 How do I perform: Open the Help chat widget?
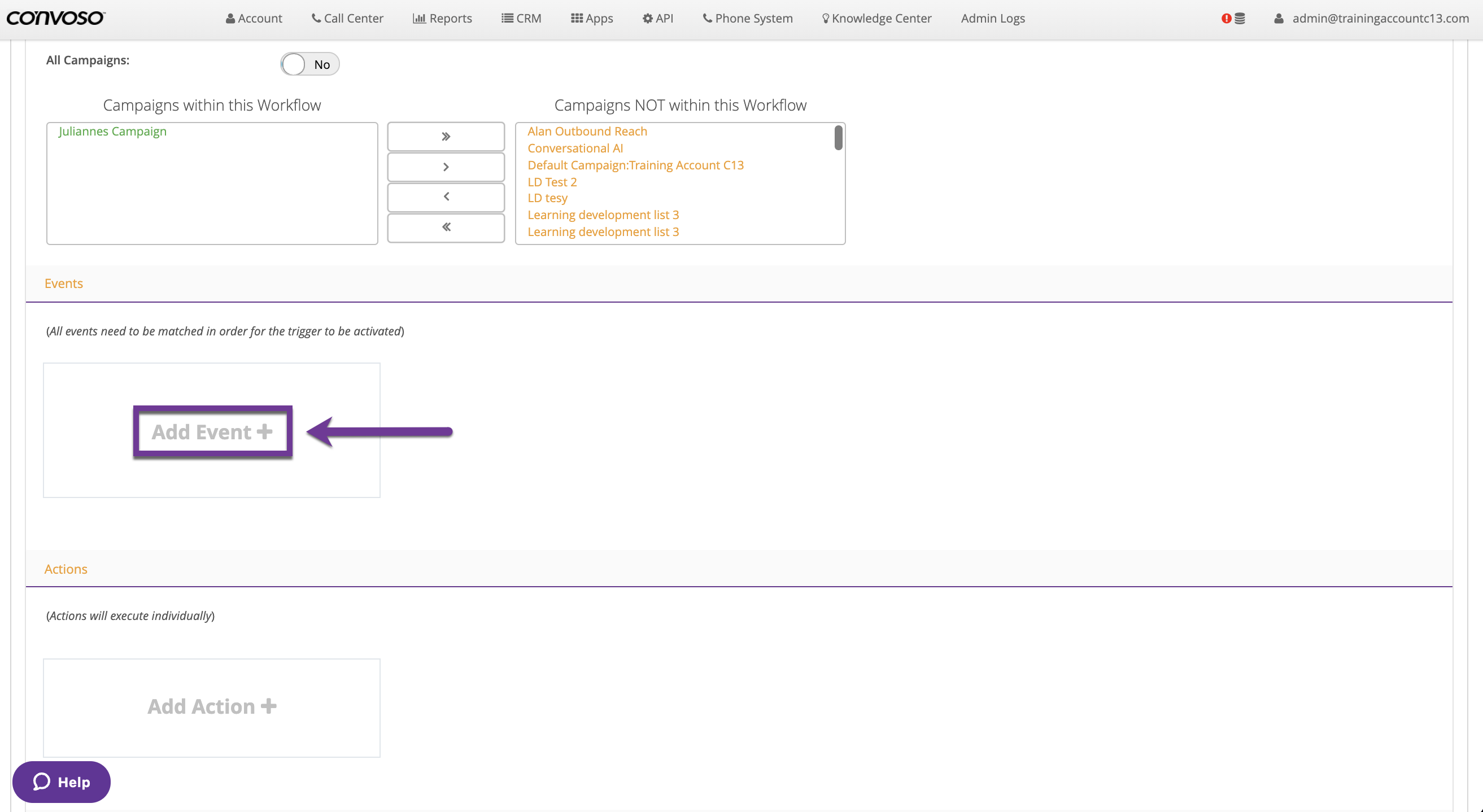[62, 782]
